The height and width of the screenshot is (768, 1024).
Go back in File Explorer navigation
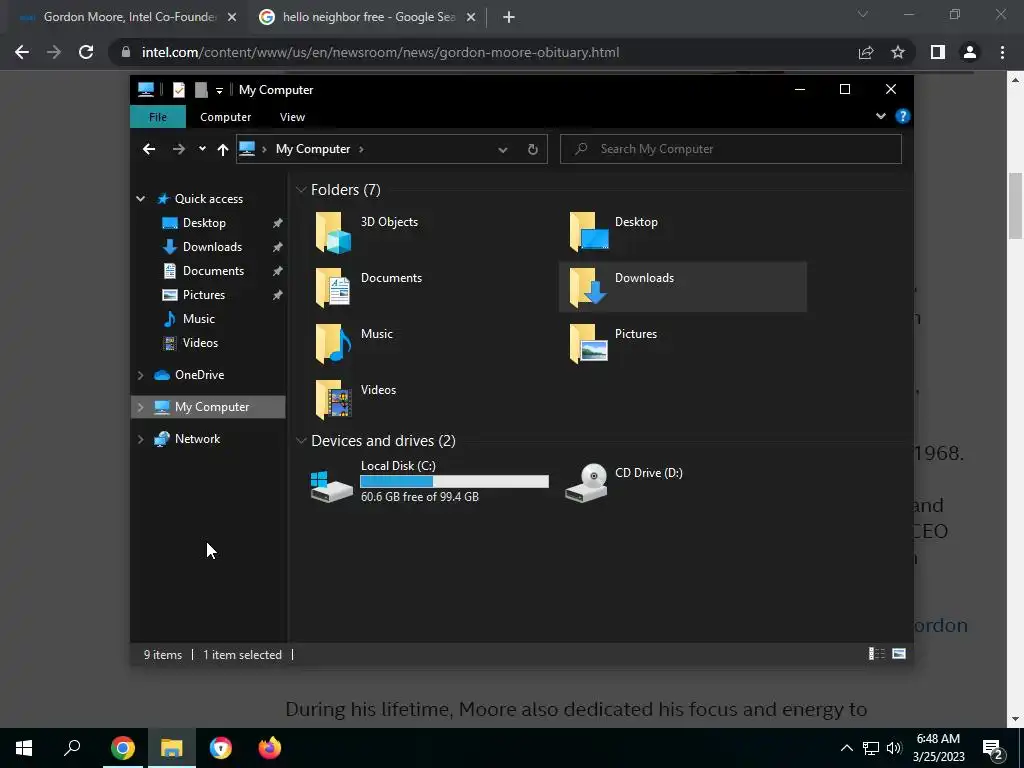point(149,149)
